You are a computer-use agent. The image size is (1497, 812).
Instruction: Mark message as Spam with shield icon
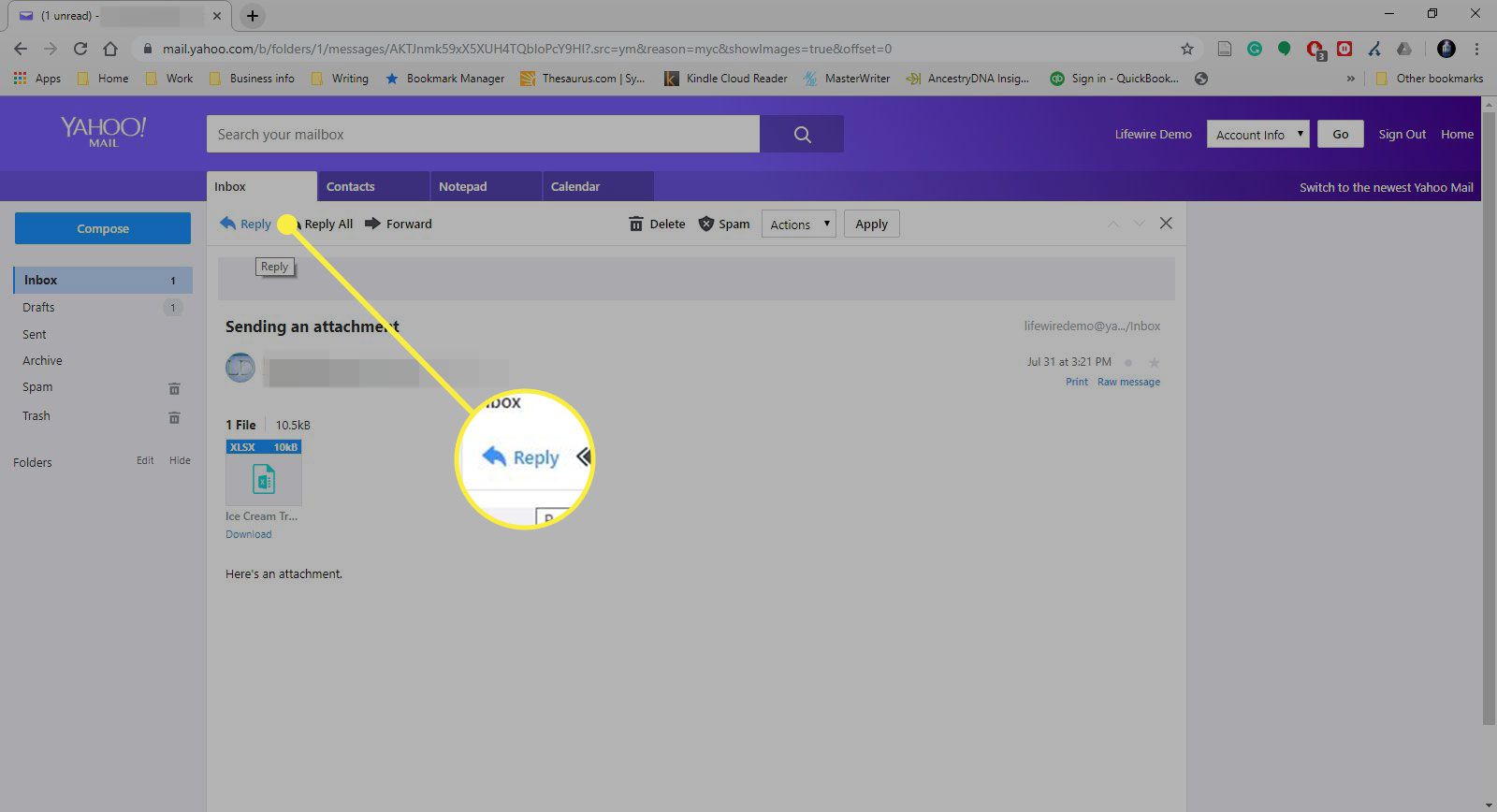click(x=706, y=224)
